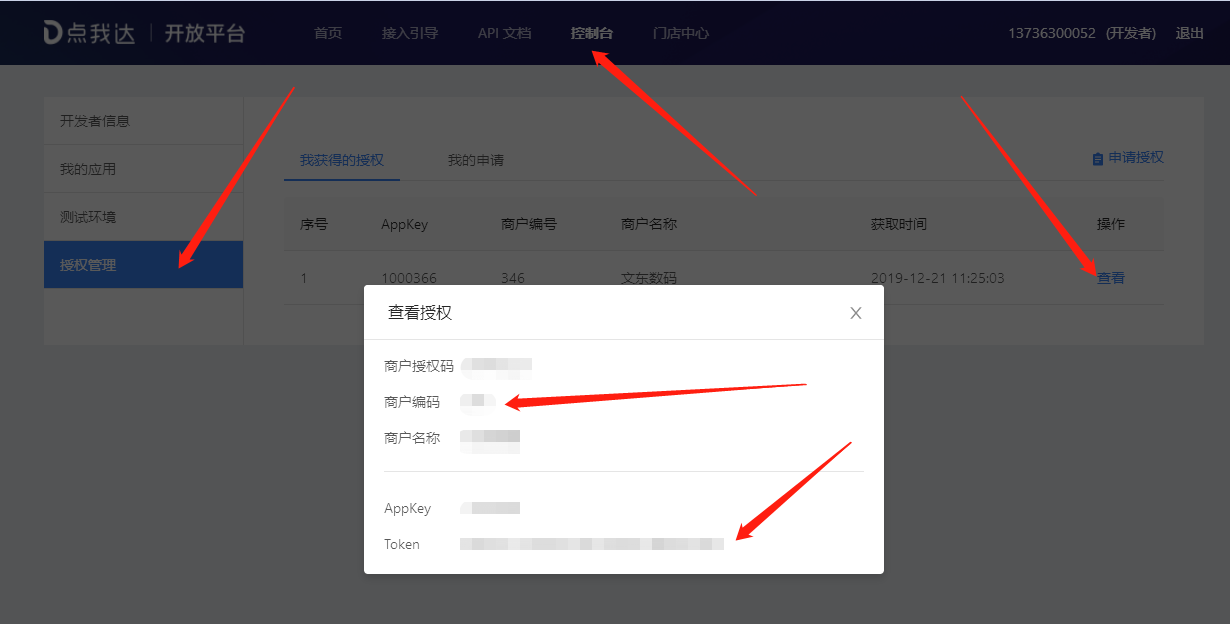Select 授权管理 in the sidebar
The image size is (1230, 624).
[x=143, y=265]
